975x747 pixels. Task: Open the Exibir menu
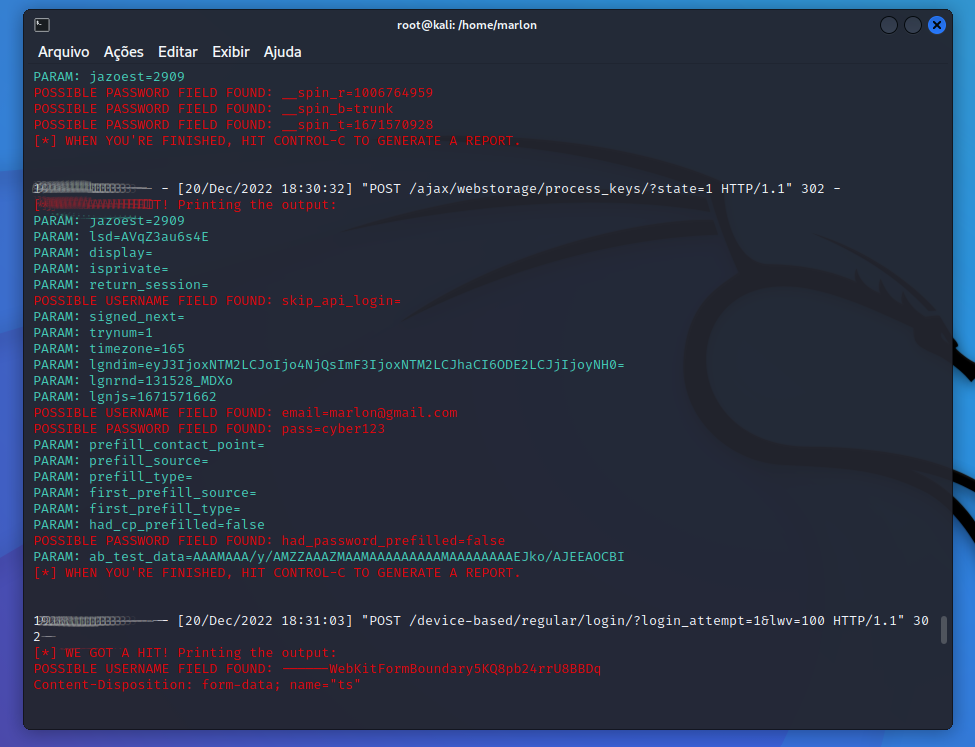point(231,52)
